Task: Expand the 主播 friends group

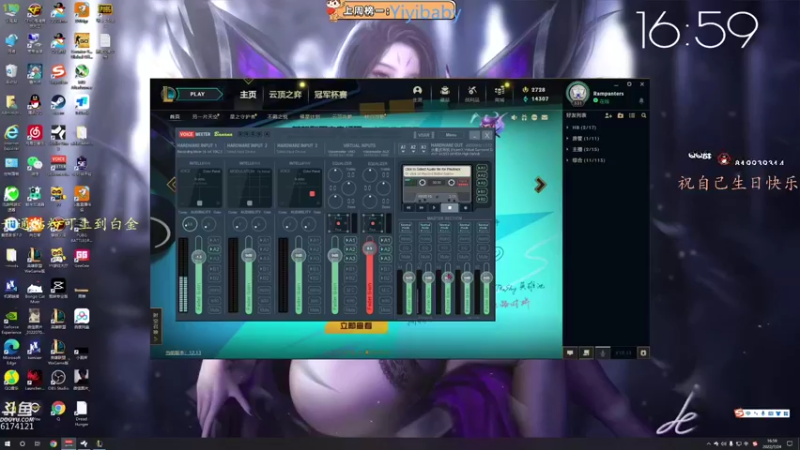Action: point(583,149)
